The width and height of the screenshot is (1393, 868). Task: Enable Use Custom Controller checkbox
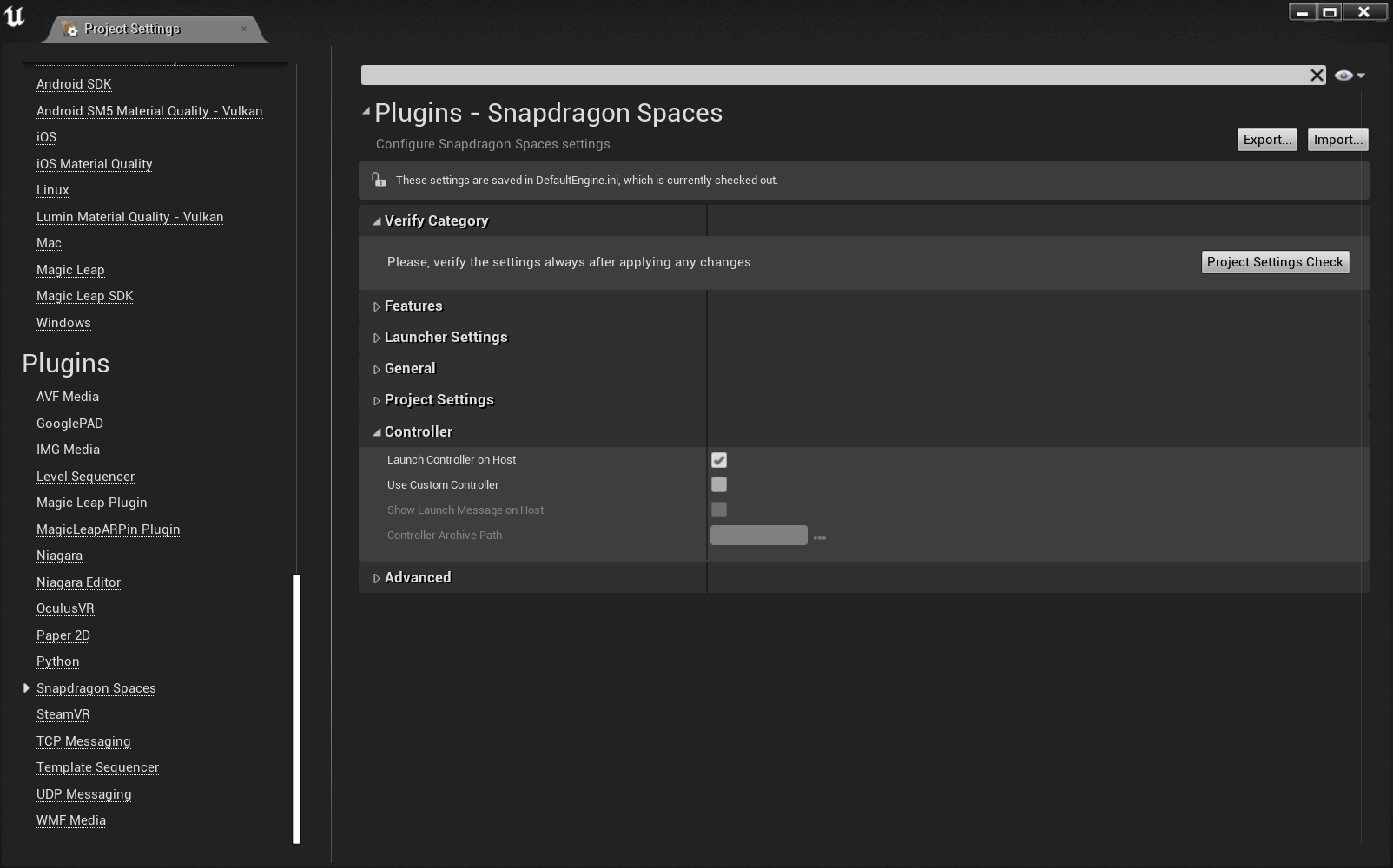pyautogui.click(x=719, y=484)
